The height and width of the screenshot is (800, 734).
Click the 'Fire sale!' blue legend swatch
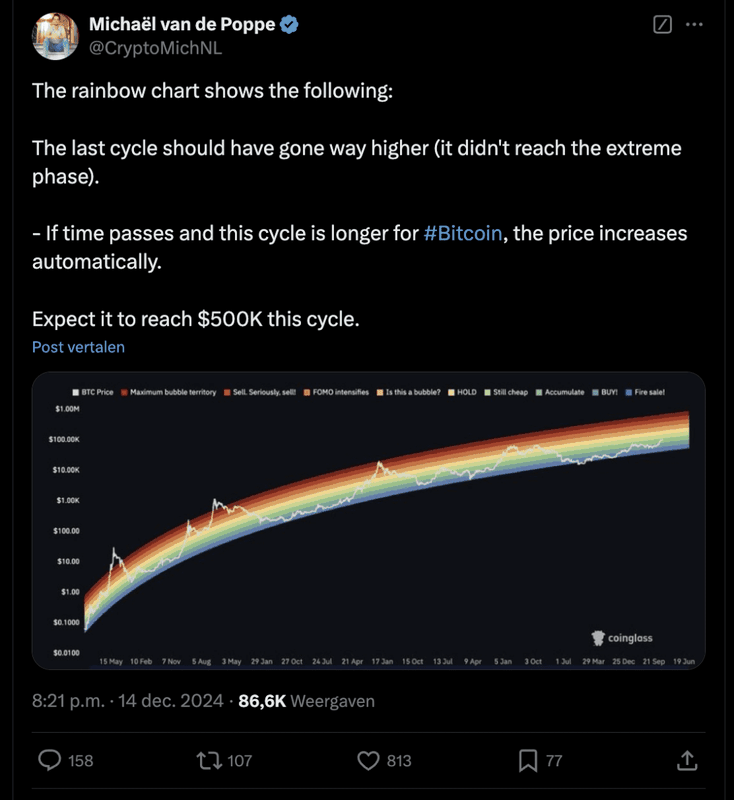(629, 393)
